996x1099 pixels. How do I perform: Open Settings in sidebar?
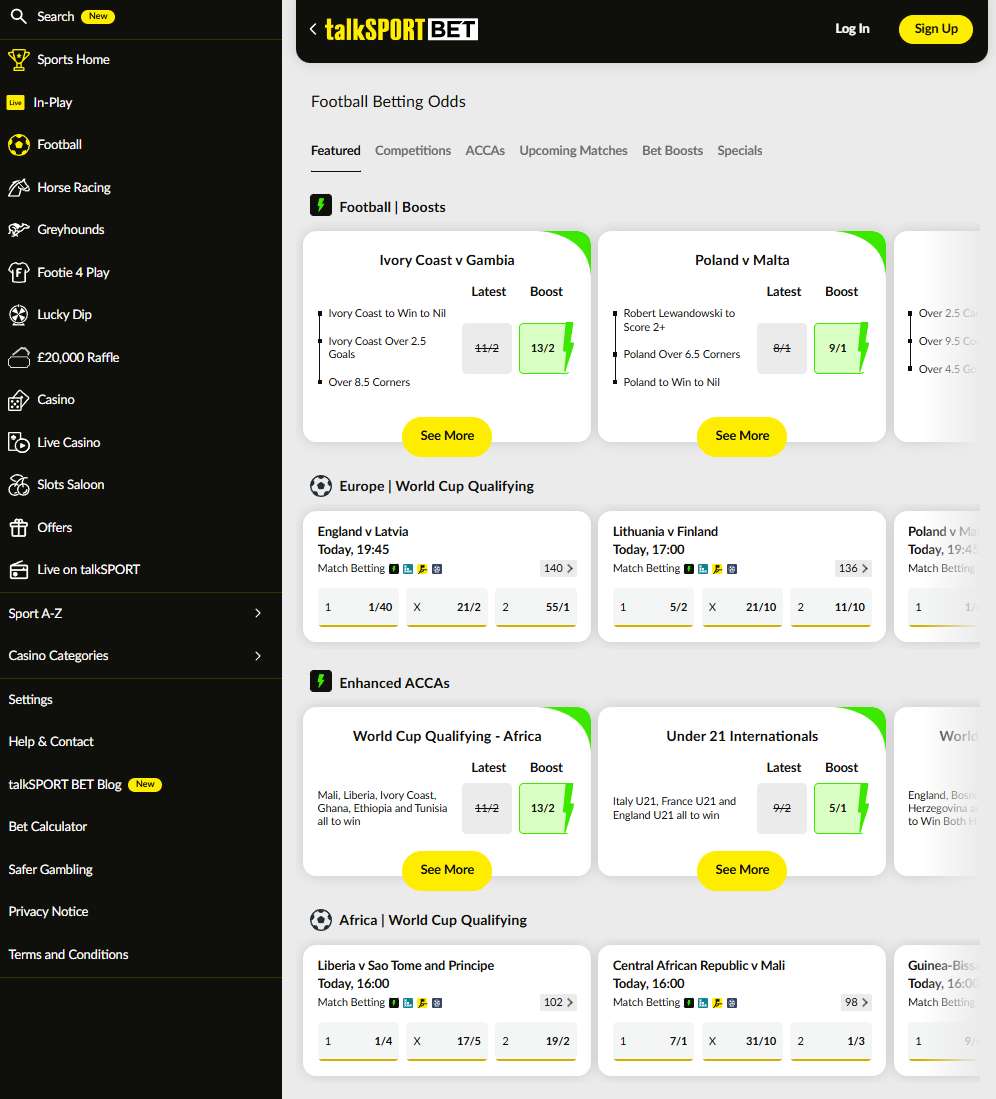pyautogui.click(x=30, y=699)
